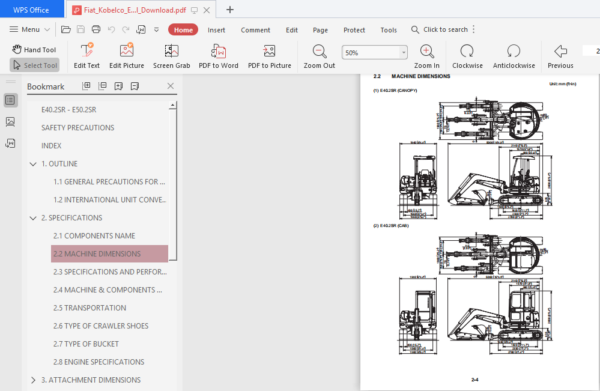Open 2.4 MACHINE & COMPONENTS bookmark
The height and width of the screenshot is (391, 600).
click(108, 290)
